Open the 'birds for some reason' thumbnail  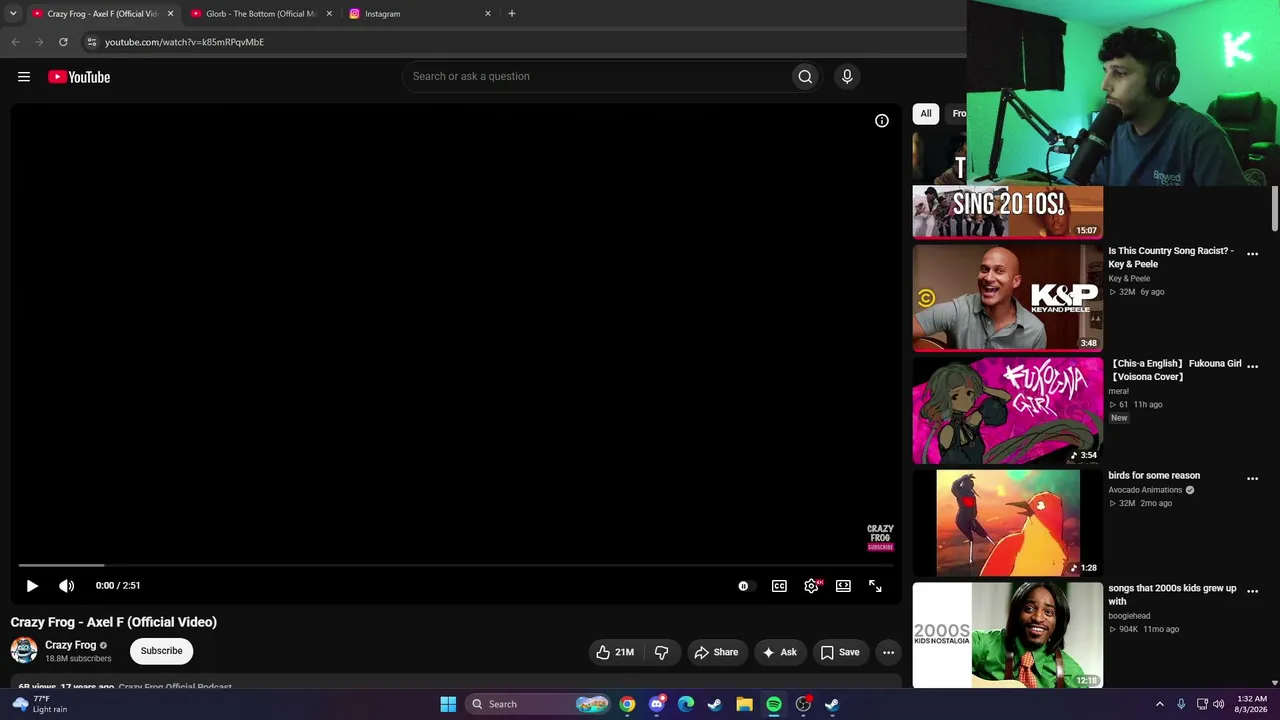[x=1008, y=523]
